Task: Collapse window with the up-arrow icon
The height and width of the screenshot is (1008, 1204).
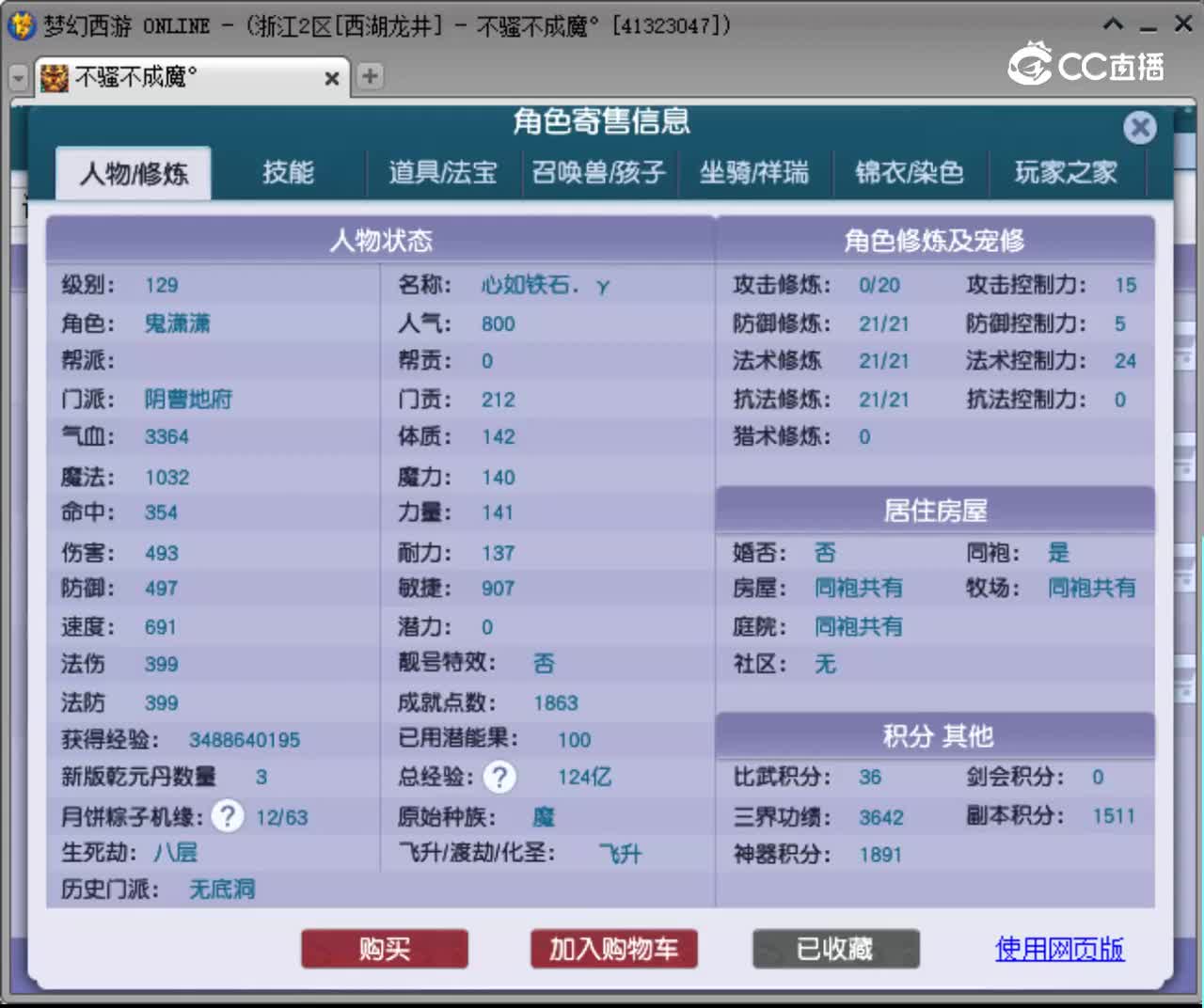Action: (1113, 24)
